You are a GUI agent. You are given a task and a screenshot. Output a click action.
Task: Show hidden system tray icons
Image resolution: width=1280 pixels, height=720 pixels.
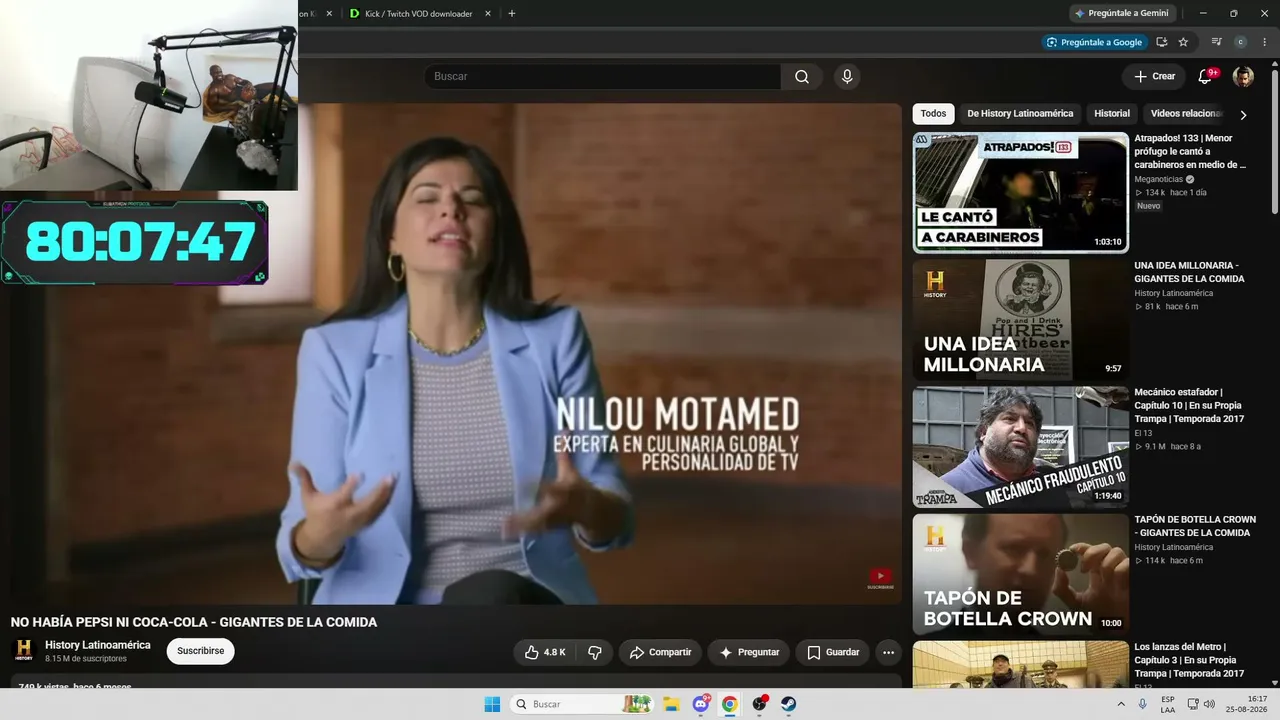tap(1121, 704)
